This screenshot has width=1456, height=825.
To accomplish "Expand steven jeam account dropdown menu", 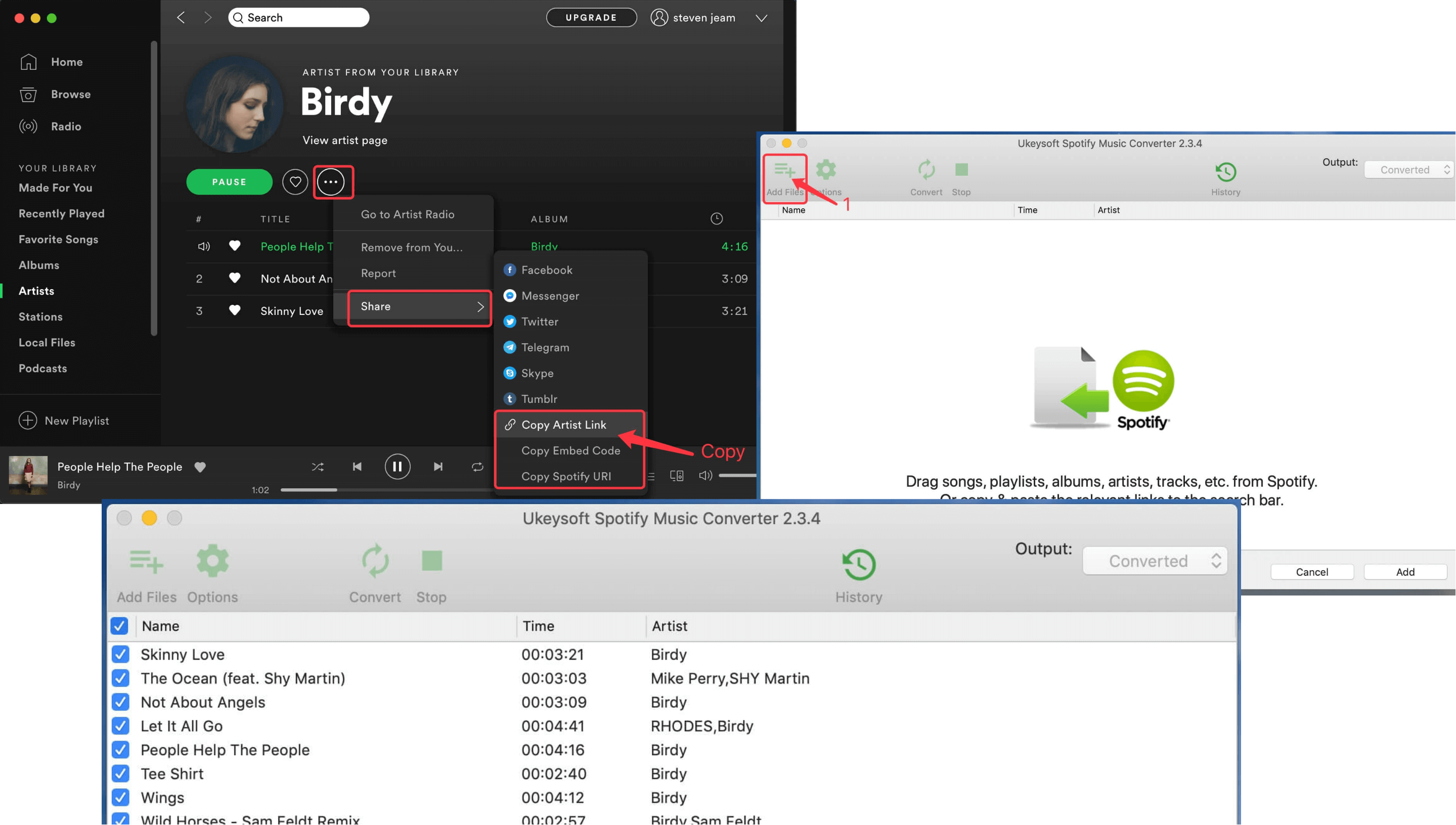I will pos(762,17).
